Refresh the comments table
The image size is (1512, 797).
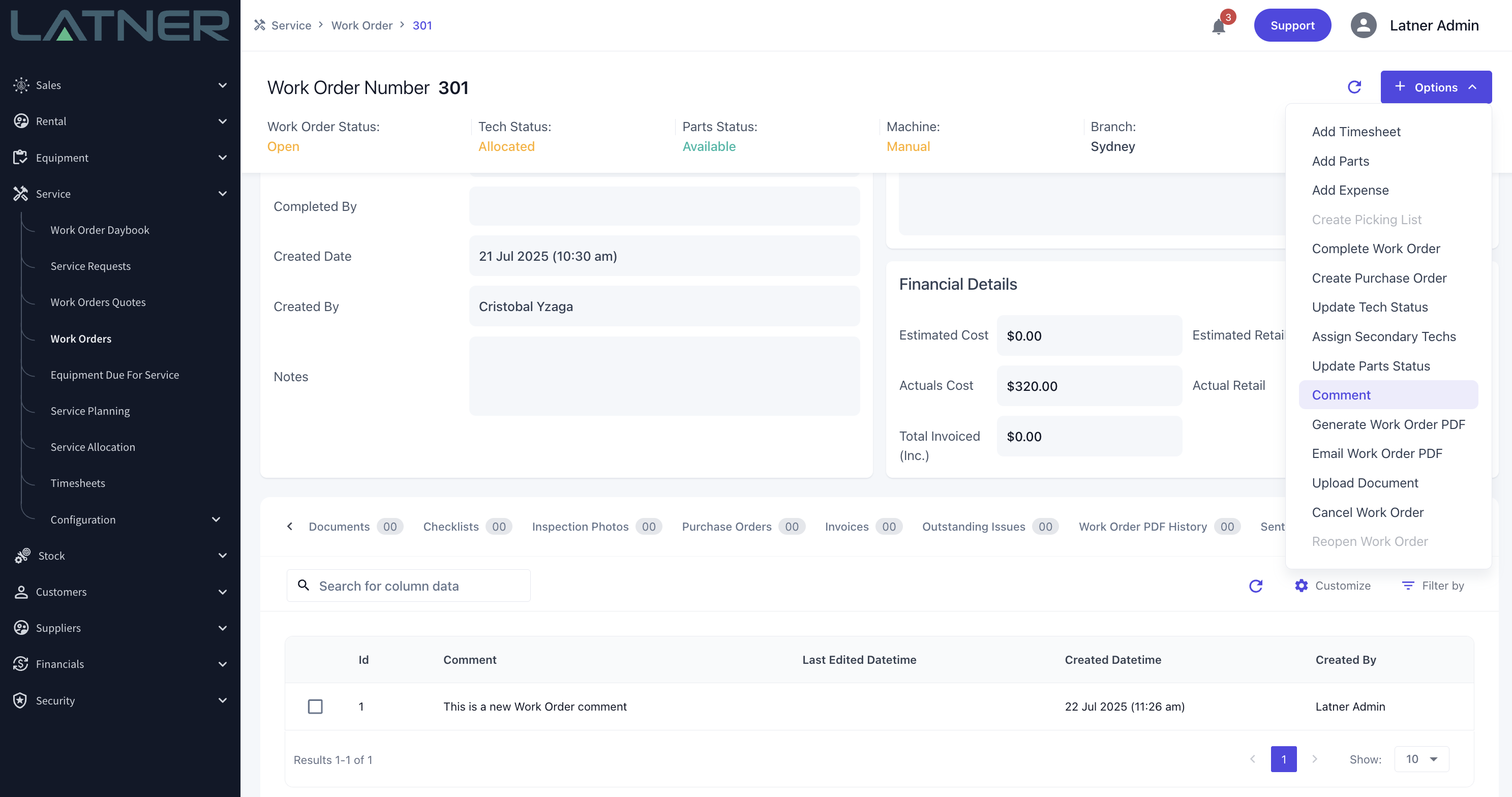pyautogui.click(x=1255, y=586)
